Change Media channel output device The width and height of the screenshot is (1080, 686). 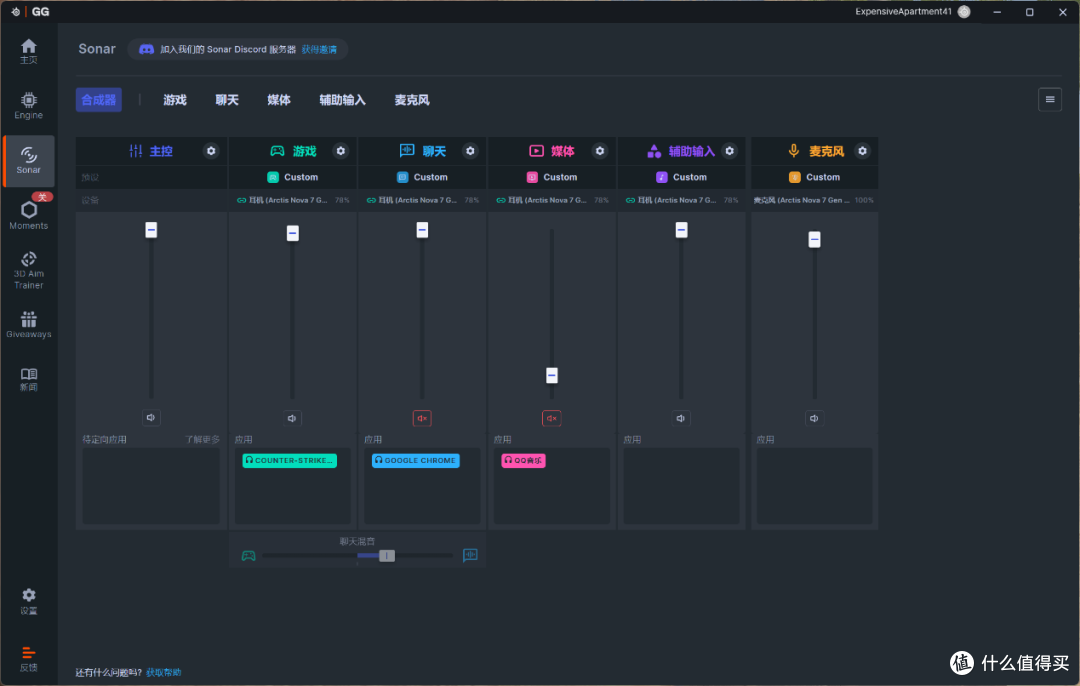pos(552,200)
